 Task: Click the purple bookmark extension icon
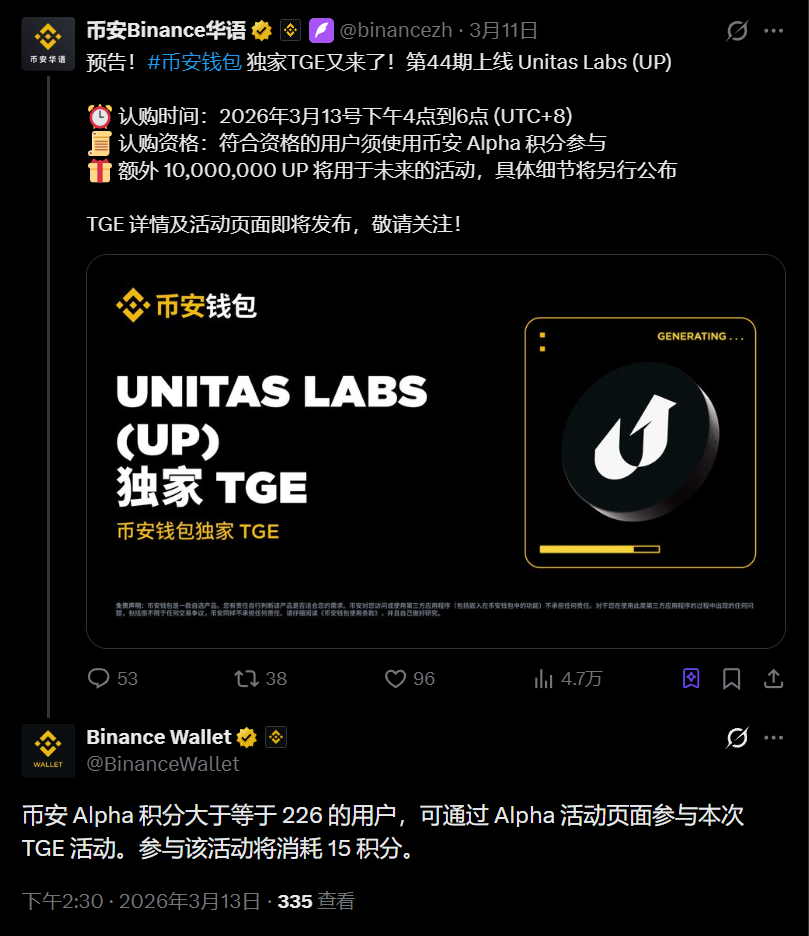point(691,679)
